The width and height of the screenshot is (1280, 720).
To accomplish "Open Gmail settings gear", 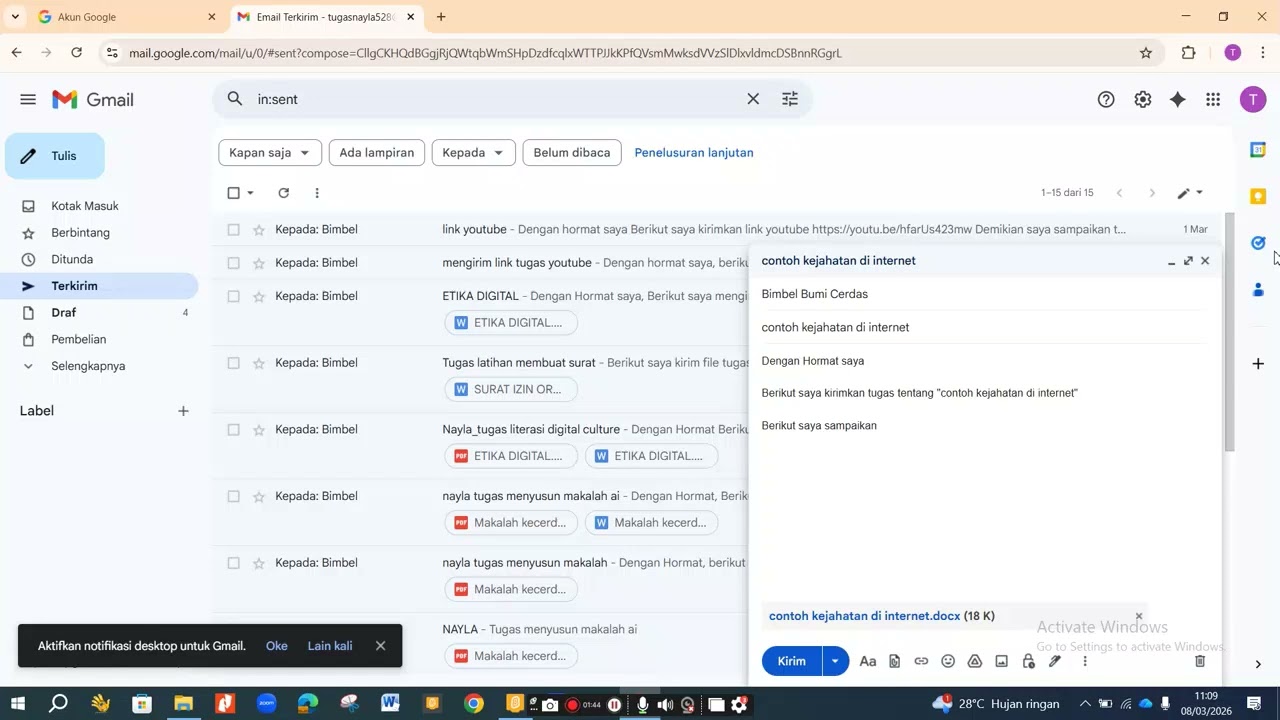I will (x=1143, y=99).
